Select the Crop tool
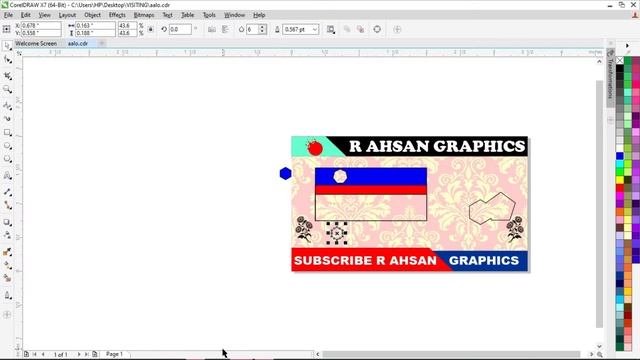 pos(7,76)
